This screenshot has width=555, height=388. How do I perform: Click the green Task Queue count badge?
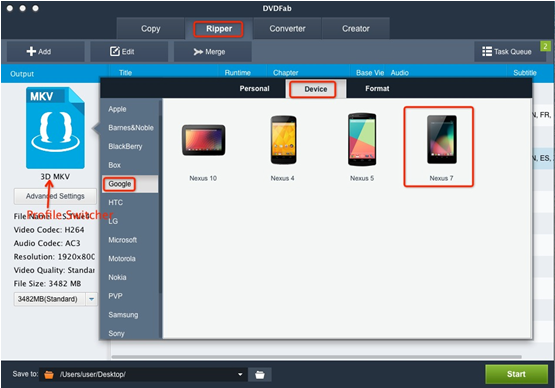(545, 46)
